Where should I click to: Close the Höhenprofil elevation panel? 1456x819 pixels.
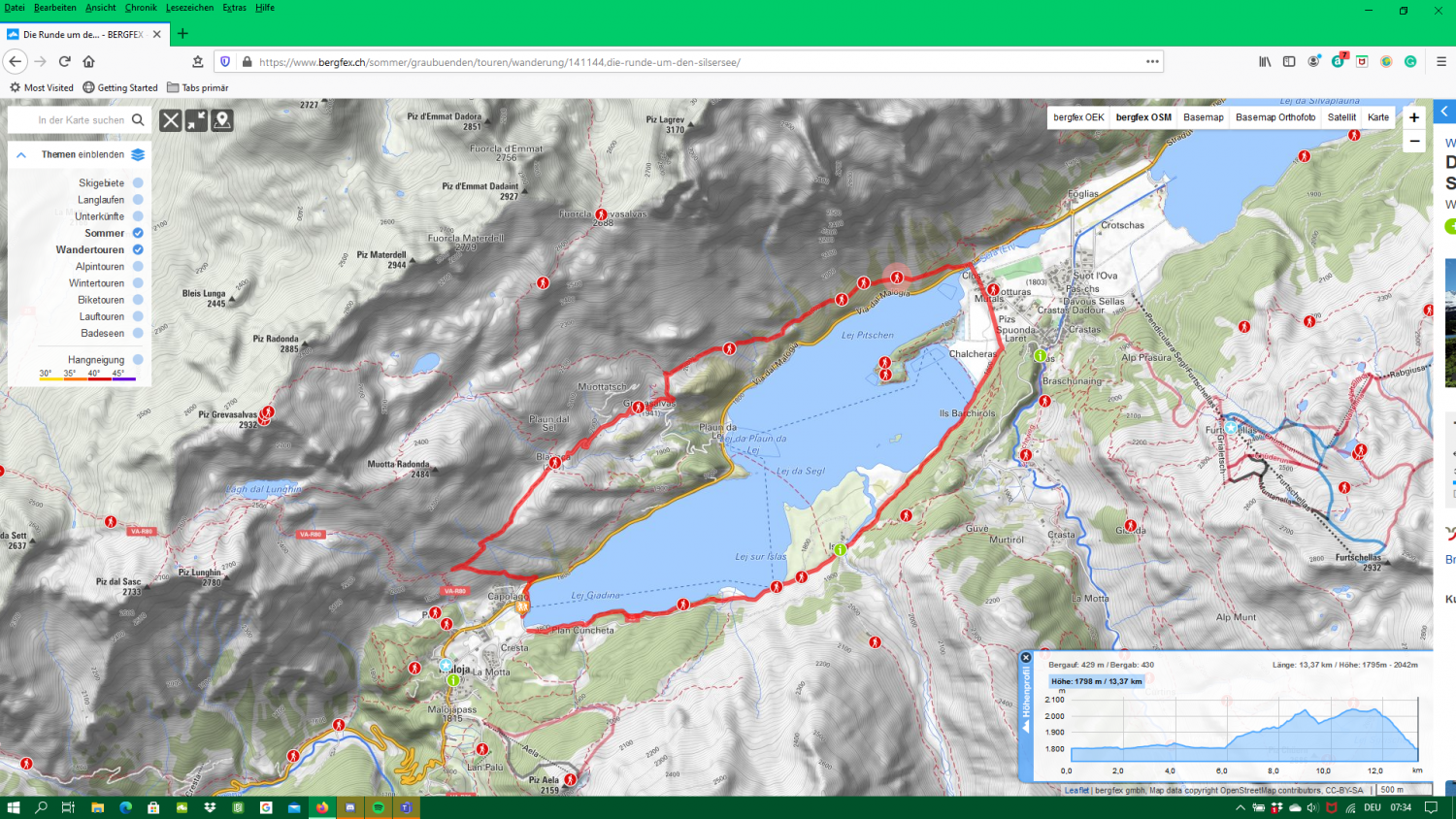click(1026, 658)
